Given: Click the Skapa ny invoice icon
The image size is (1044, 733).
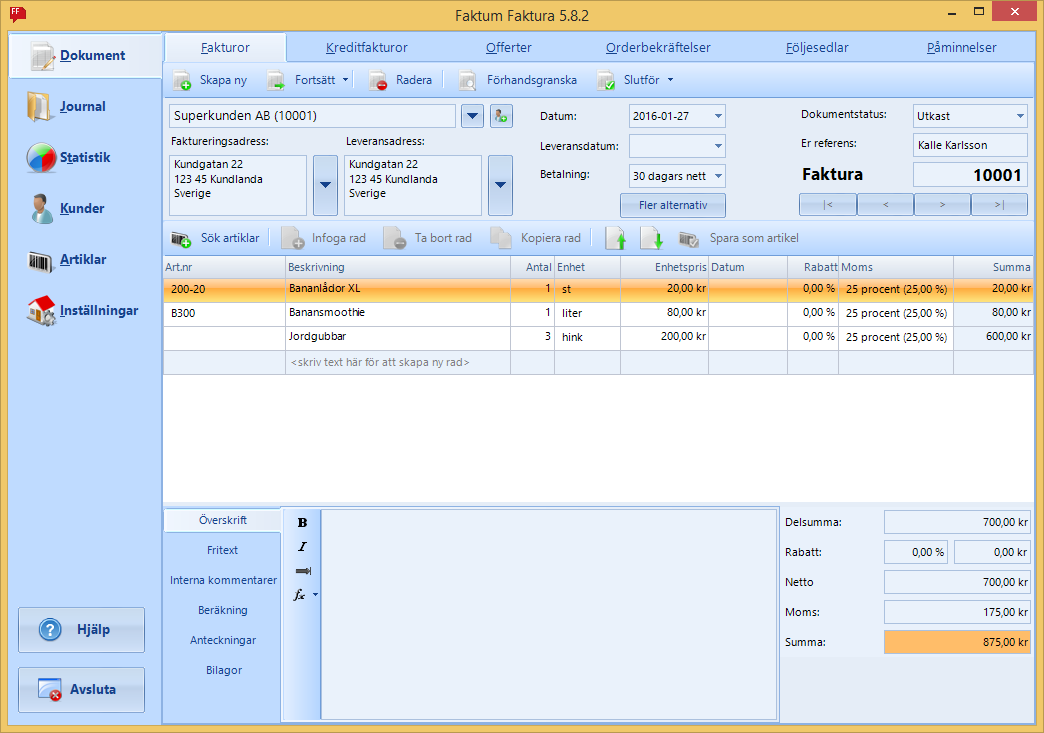Looking at the screenshot, I should (x=182, y=81).
